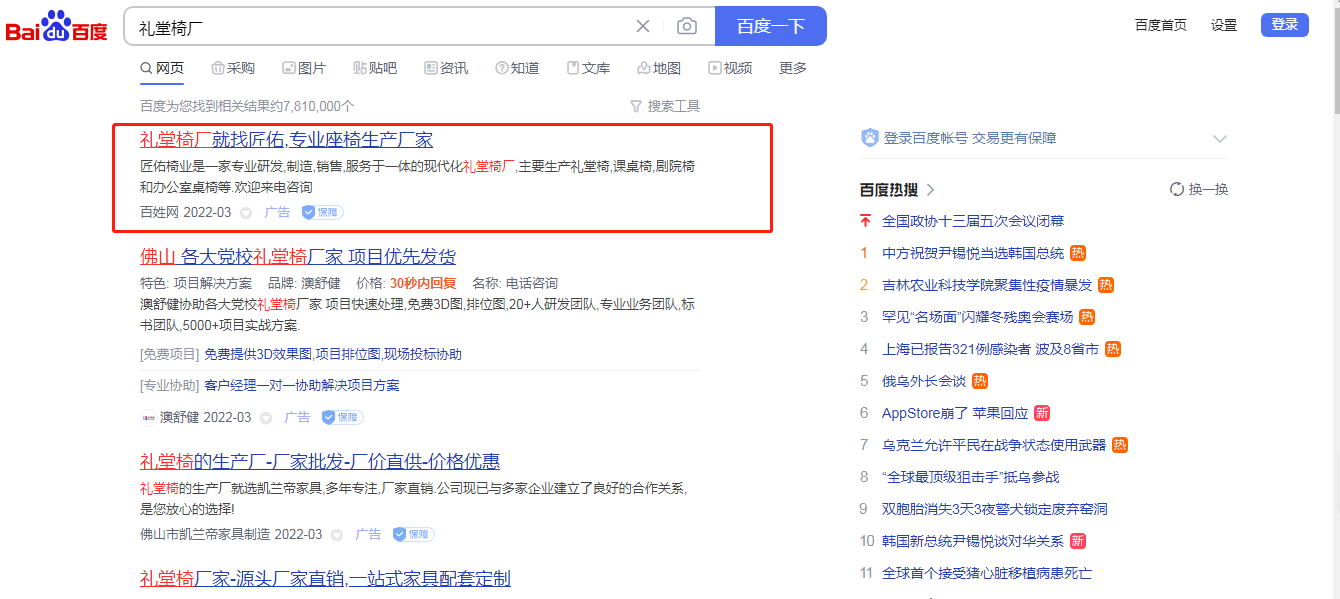Click the 保障 badge on 澳舒健 result
The width and height of the screenshot is (1340, 599).
tap(343, 417)
